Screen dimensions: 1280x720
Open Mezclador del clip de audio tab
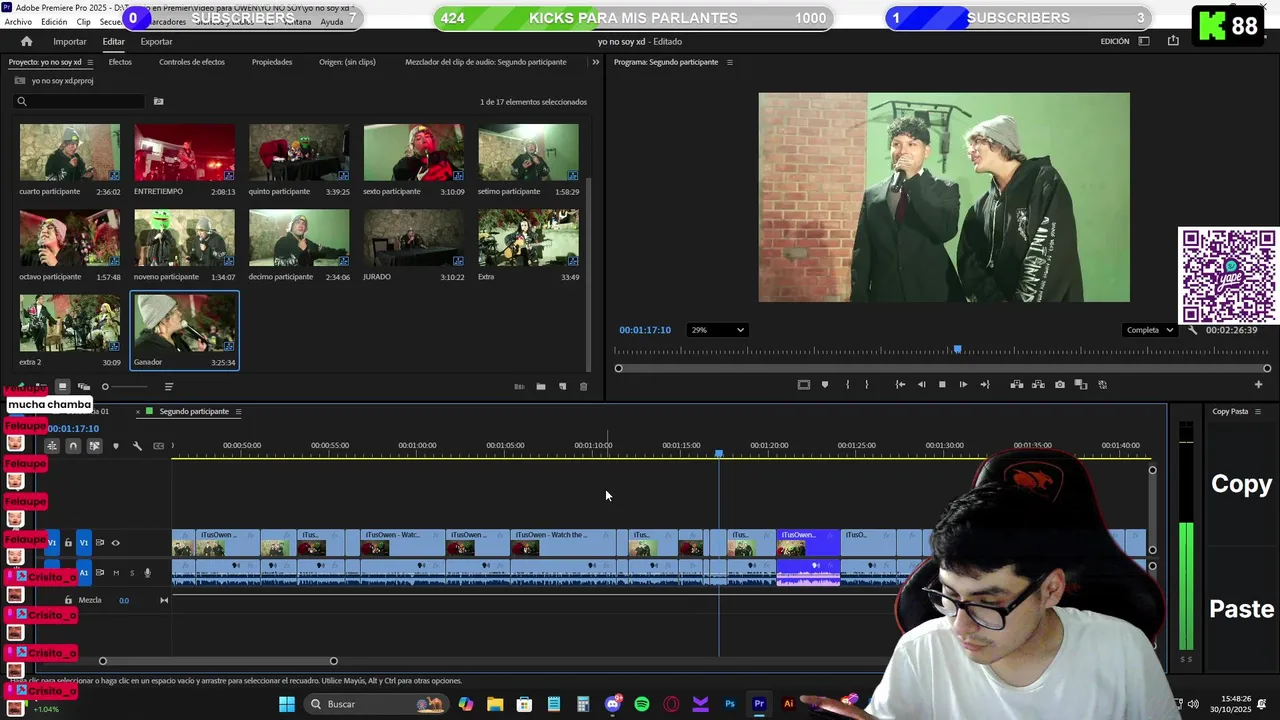(486, 62)
